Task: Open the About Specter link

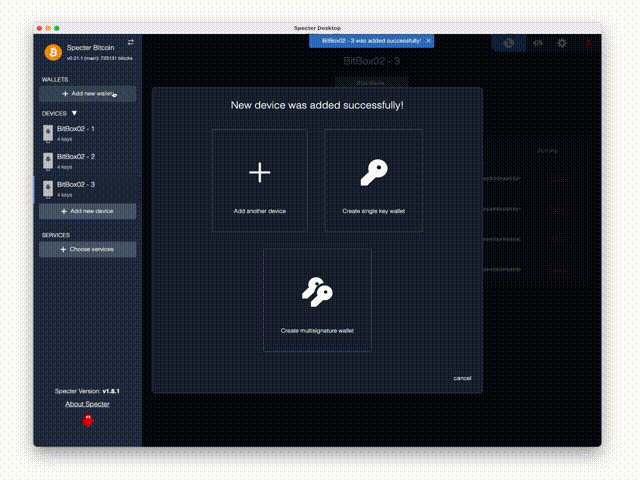Action: click(87, 404)
